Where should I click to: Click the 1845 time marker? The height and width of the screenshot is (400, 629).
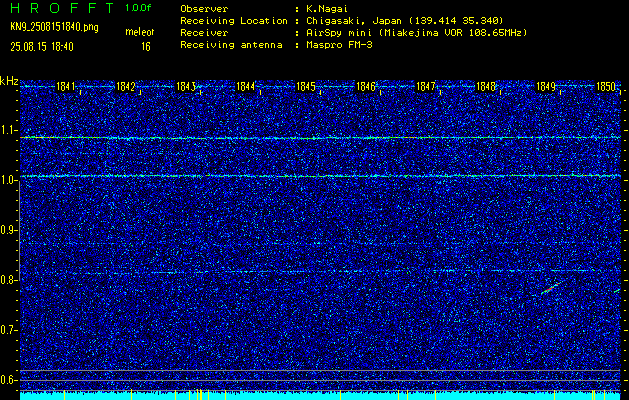click(306, 86)
